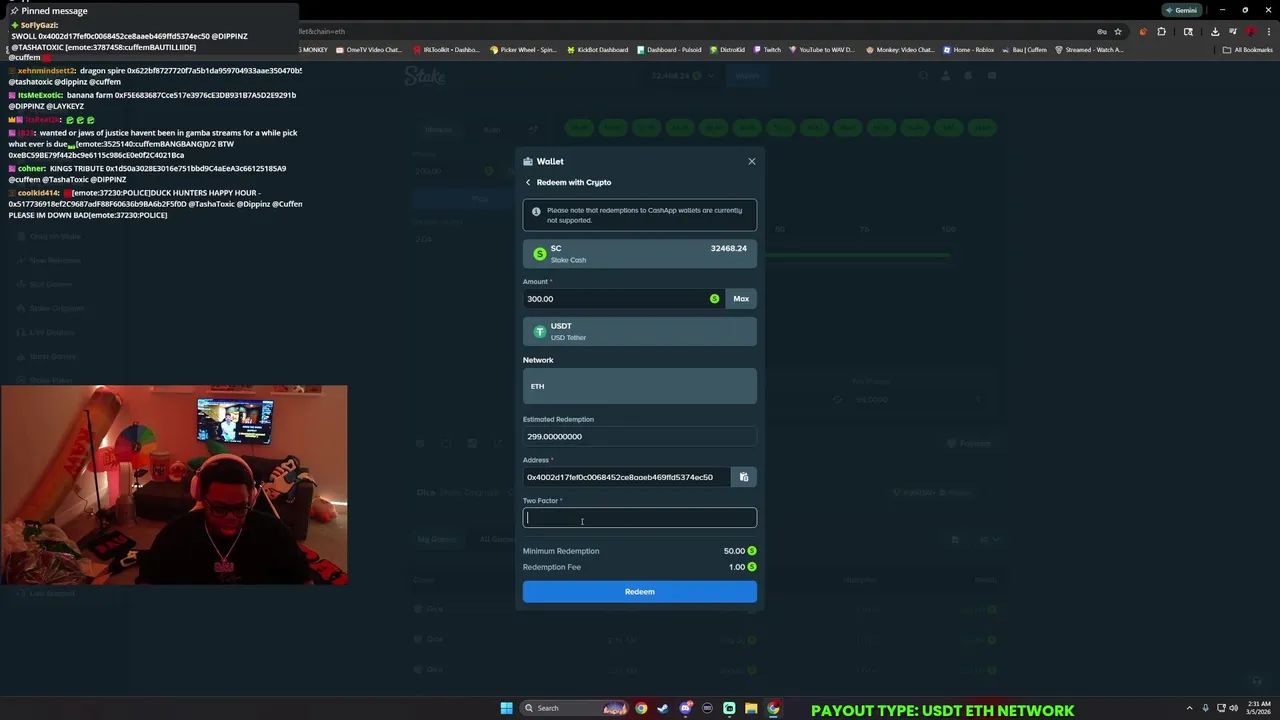Open the USDT Tether crypto selector
Screen dimensions: 1280x720
click(x=639, y=331)
